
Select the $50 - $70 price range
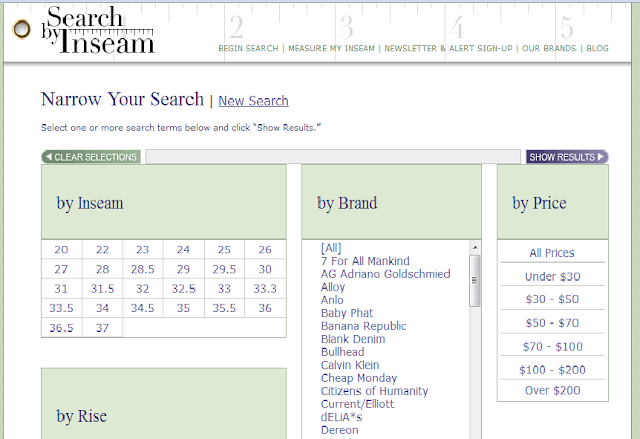click(x=552, y=323)
